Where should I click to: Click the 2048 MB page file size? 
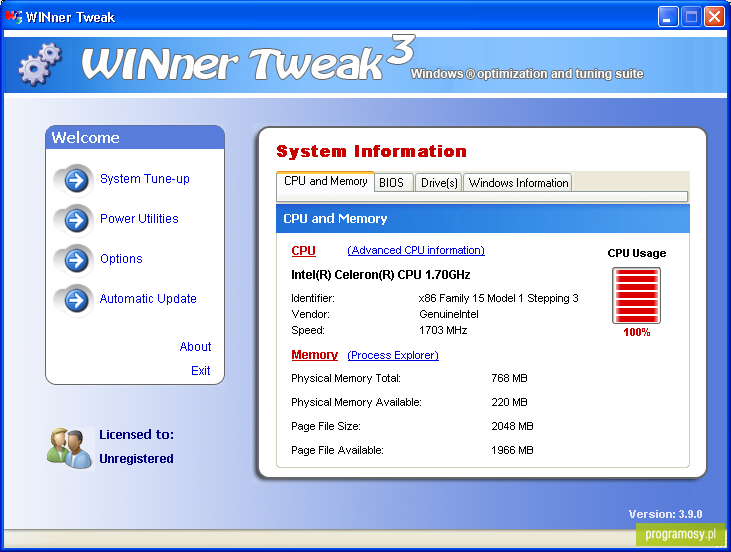tap(512, 426)
